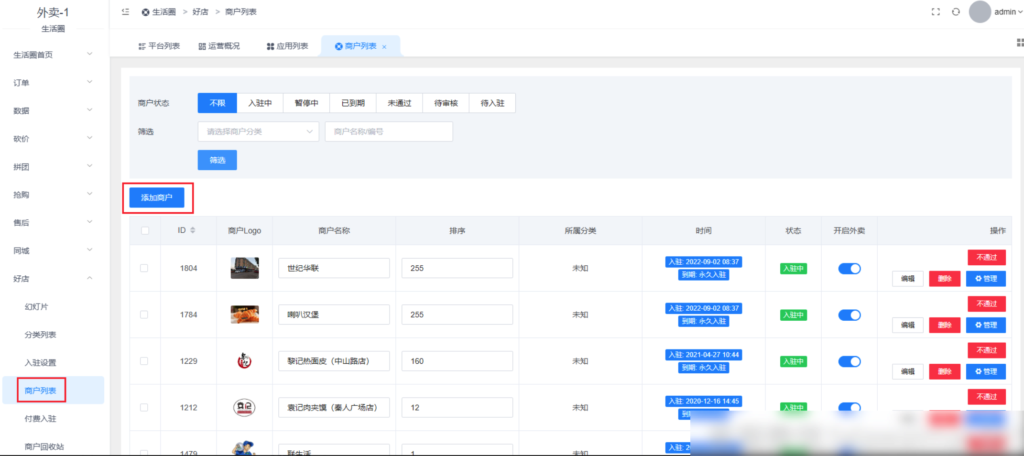Enter fullscreen using the header icon
Viewport: 1024px width, 456px height.
935,12
